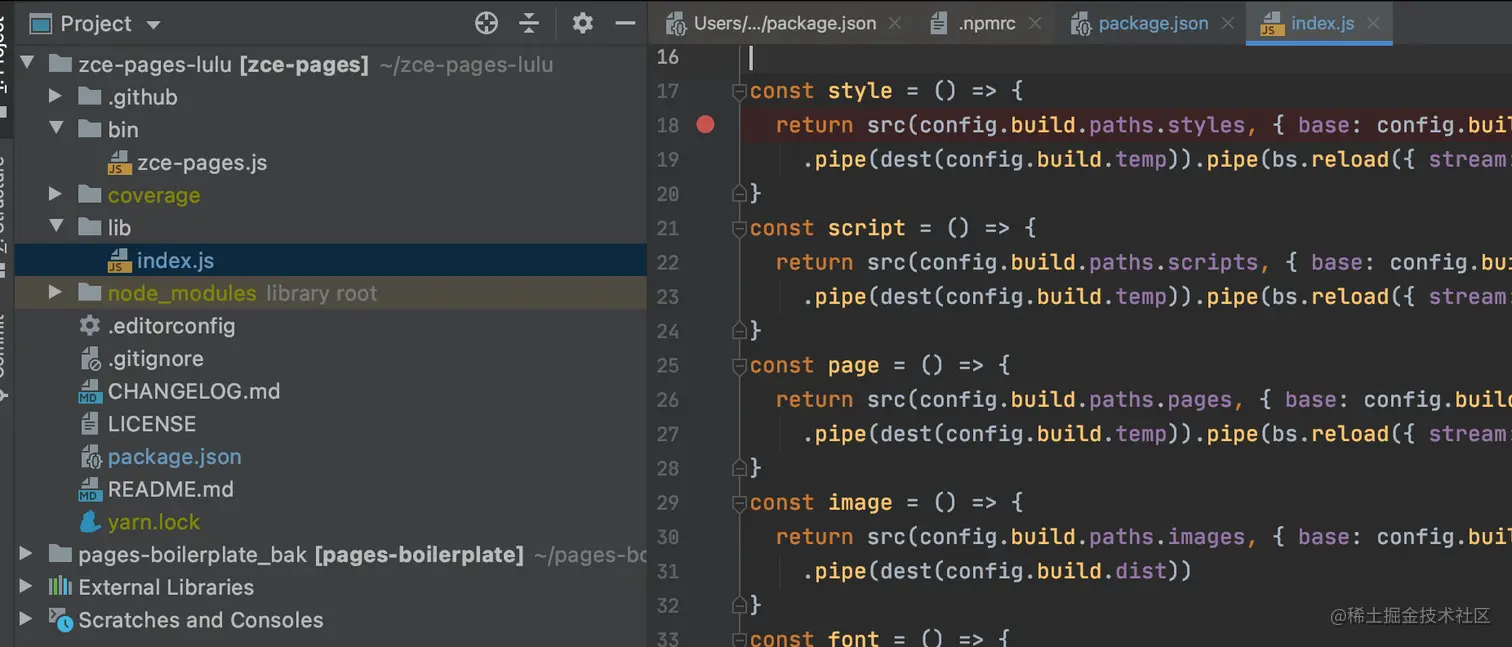Select yarn.lock in the project tree
The image size is (1512, 647).
(x=153, y=522)
